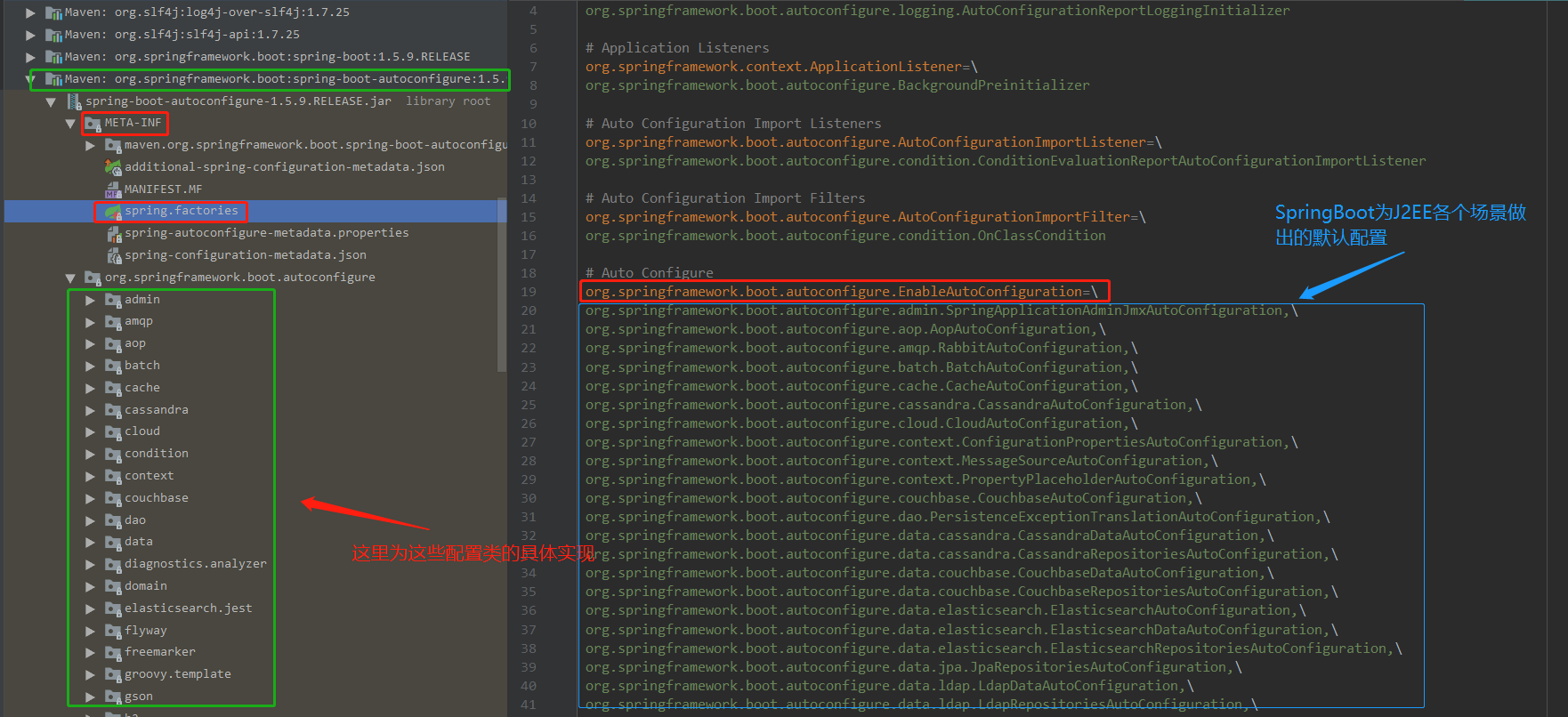
Task: Expand the freemarker package arrow
Action: tap(90, 653)
